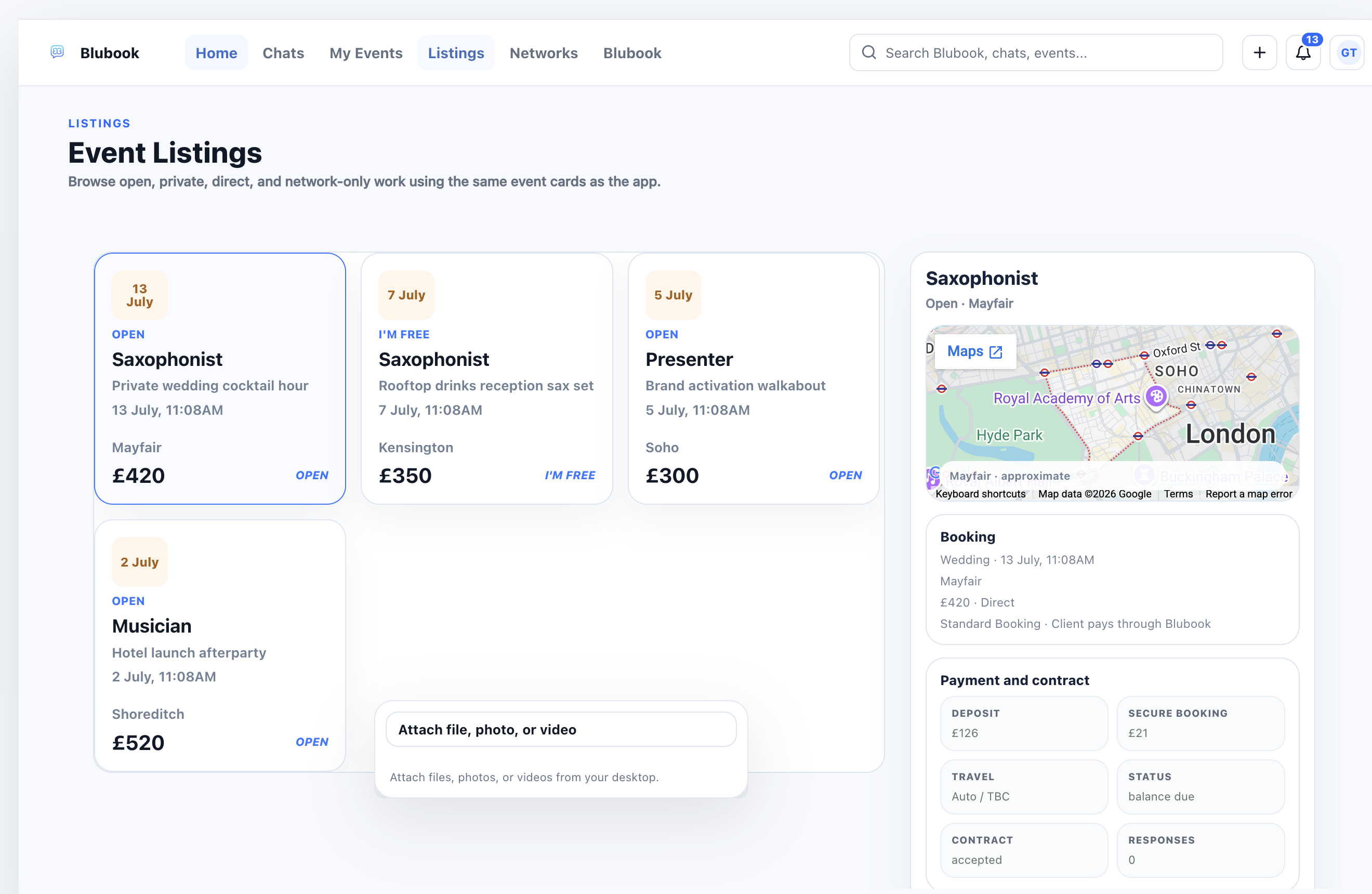Click Report a map error

pyautogui.click(x=1248, y=493)
